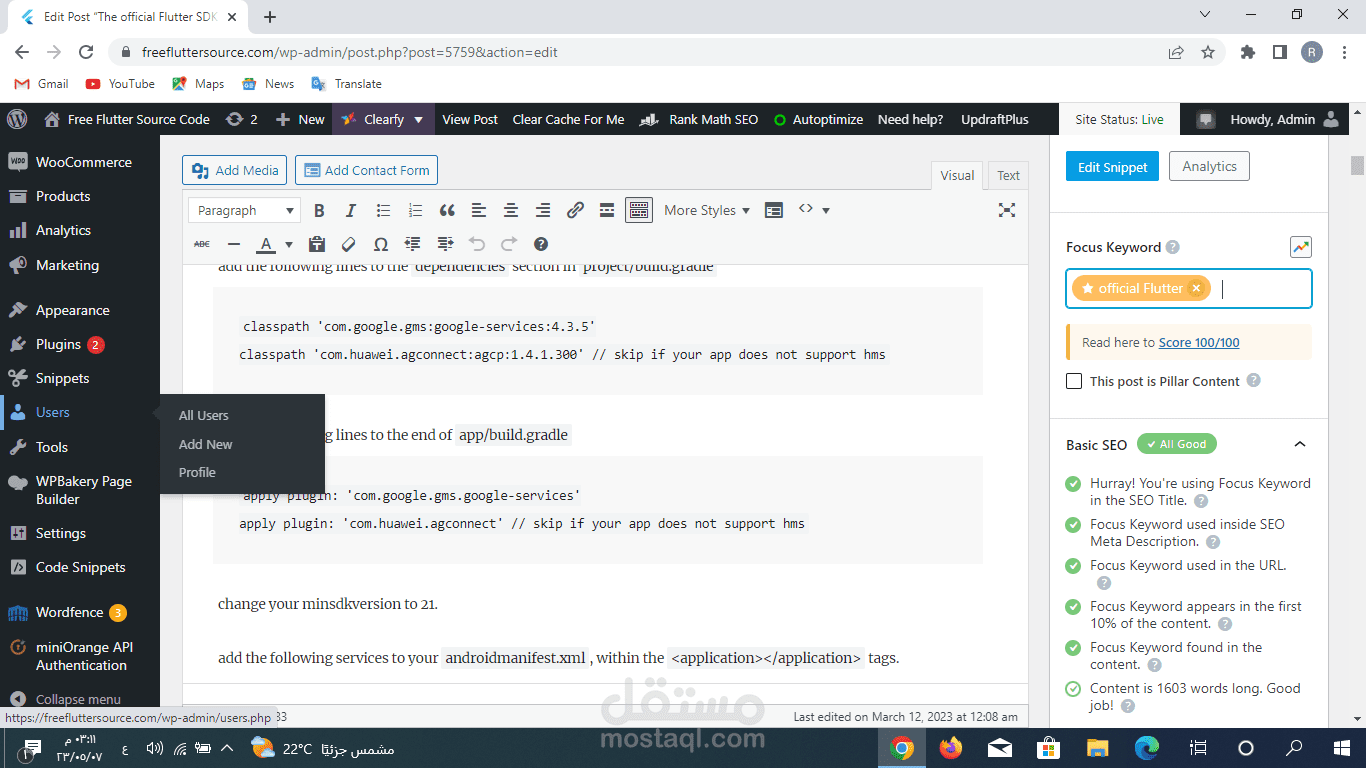The image size is (1366, 768).
Task: Switch to the Text editor tab
Action: click(1008, 175)
